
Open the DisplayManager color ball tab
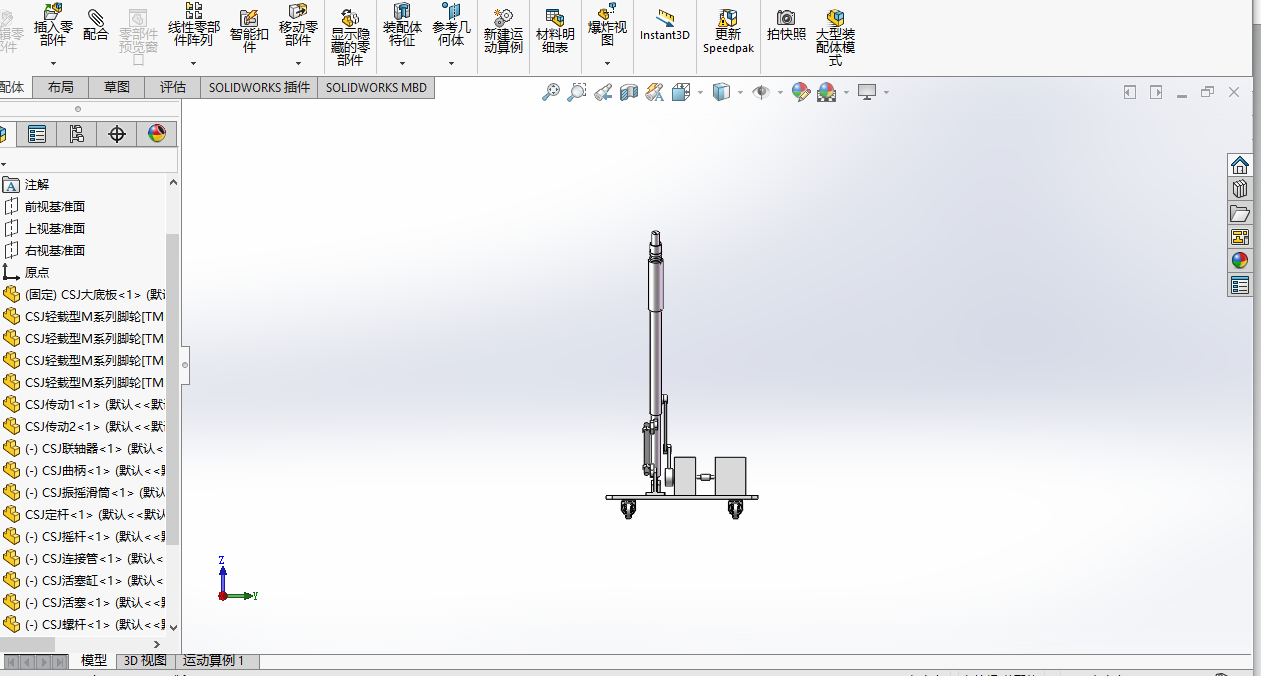tap(157, 134)
